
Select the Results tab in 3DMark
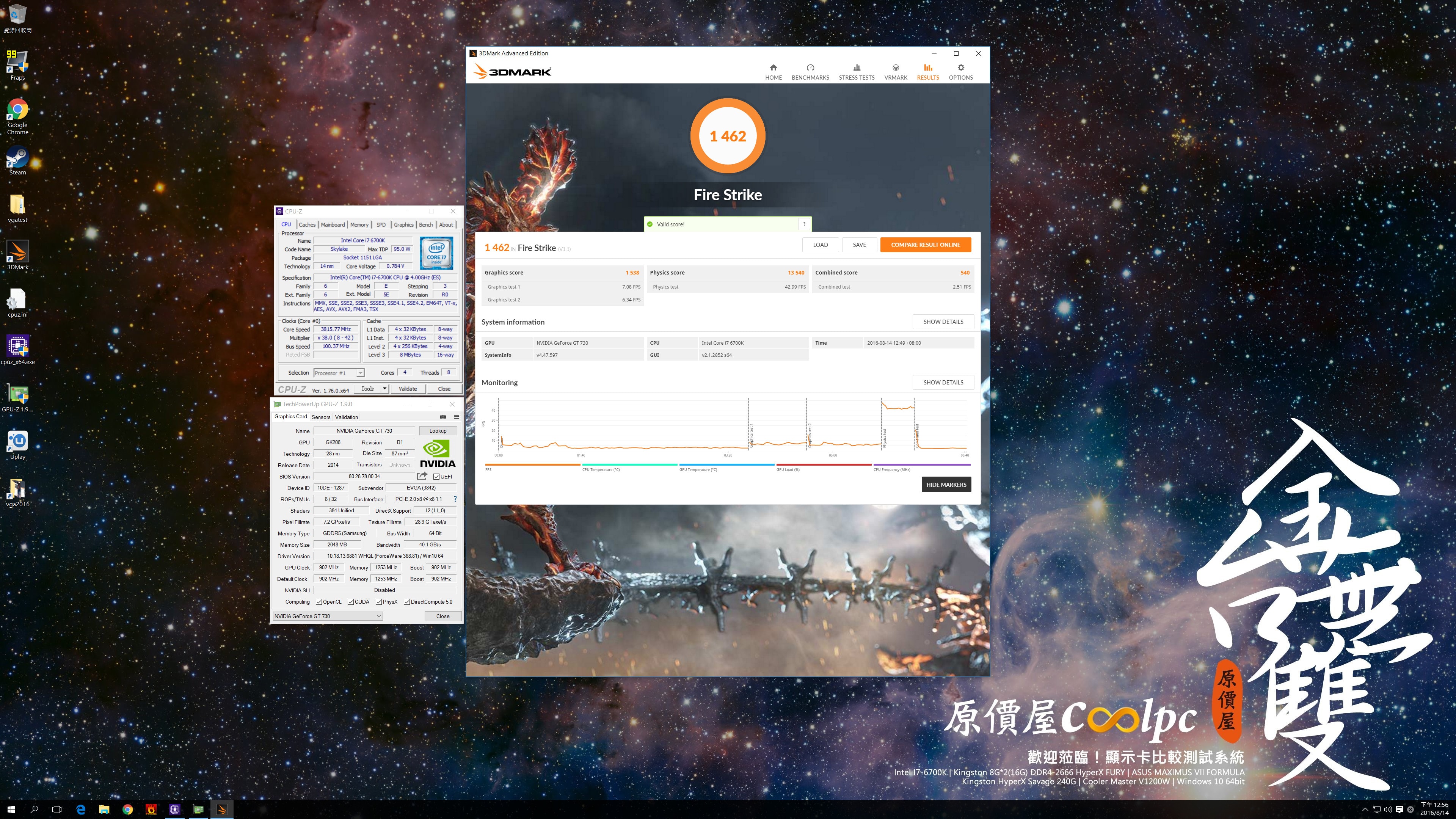pos(927,72)
